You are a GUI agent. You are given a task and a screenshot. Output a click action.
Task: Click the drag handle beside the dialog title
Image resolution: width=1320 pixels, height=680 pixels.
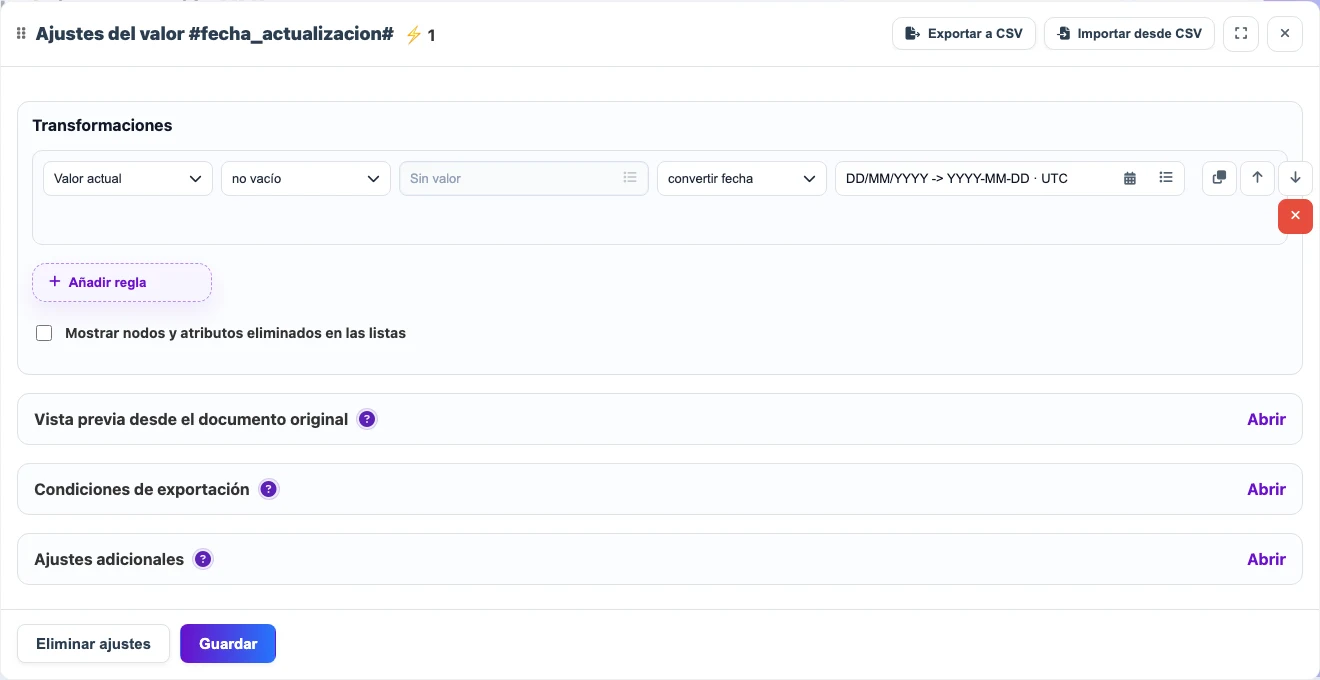(21, 34)
